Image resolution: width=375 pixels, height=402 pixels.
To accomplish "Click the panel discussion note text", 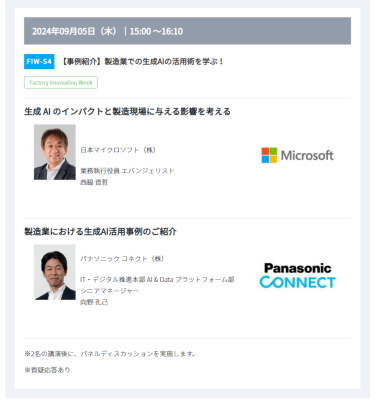I will click(x=110, y=354).
